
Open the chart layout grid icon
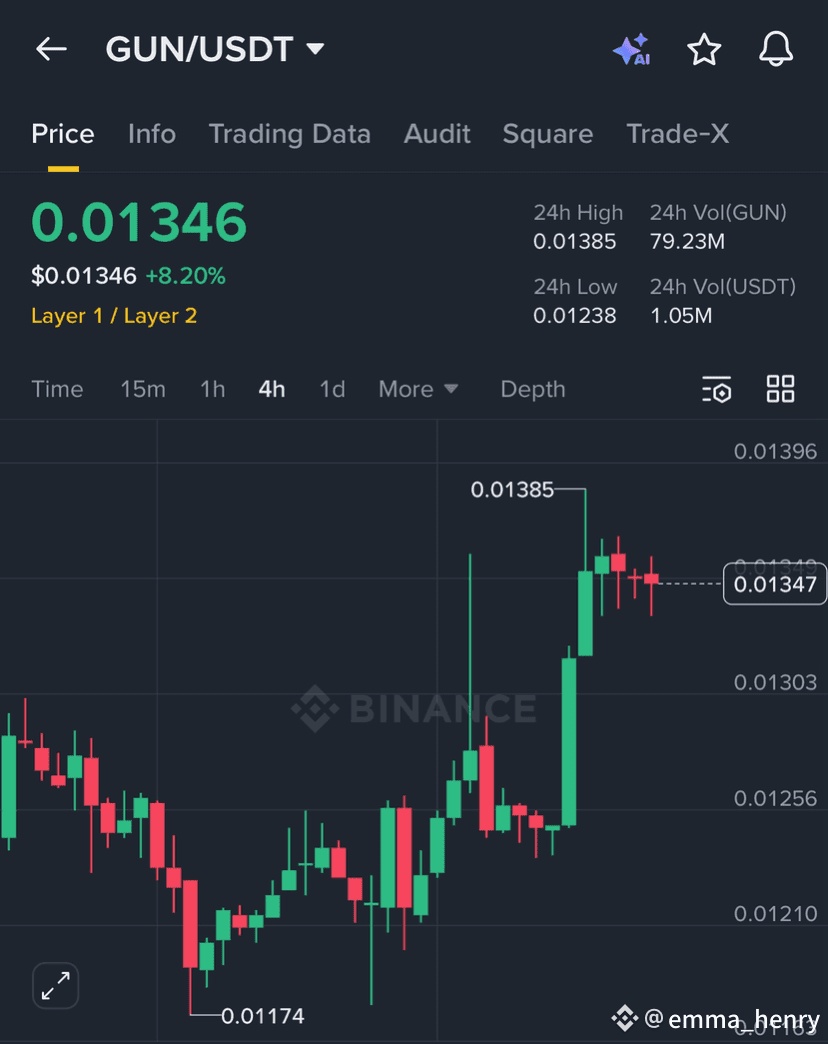pos(780,389)
